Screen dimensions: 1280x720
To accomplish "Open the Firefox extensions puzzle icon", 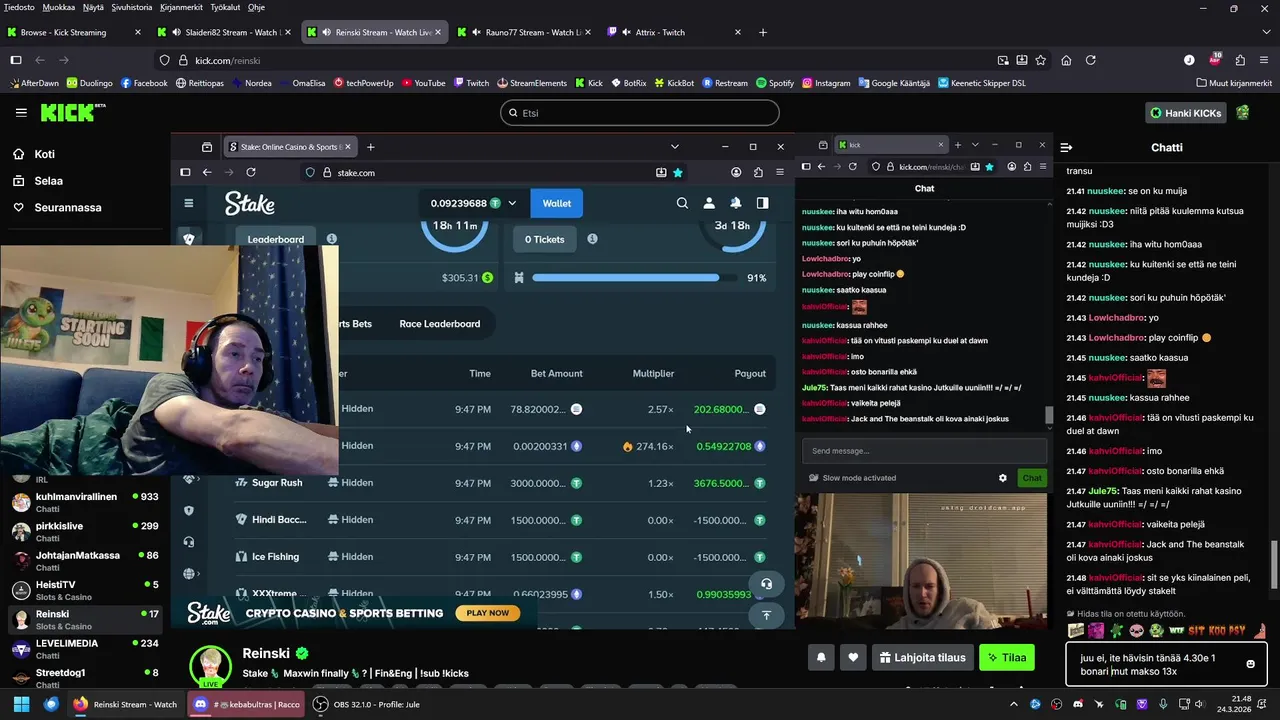I will pyautogui.click(x=1240, y=60).
